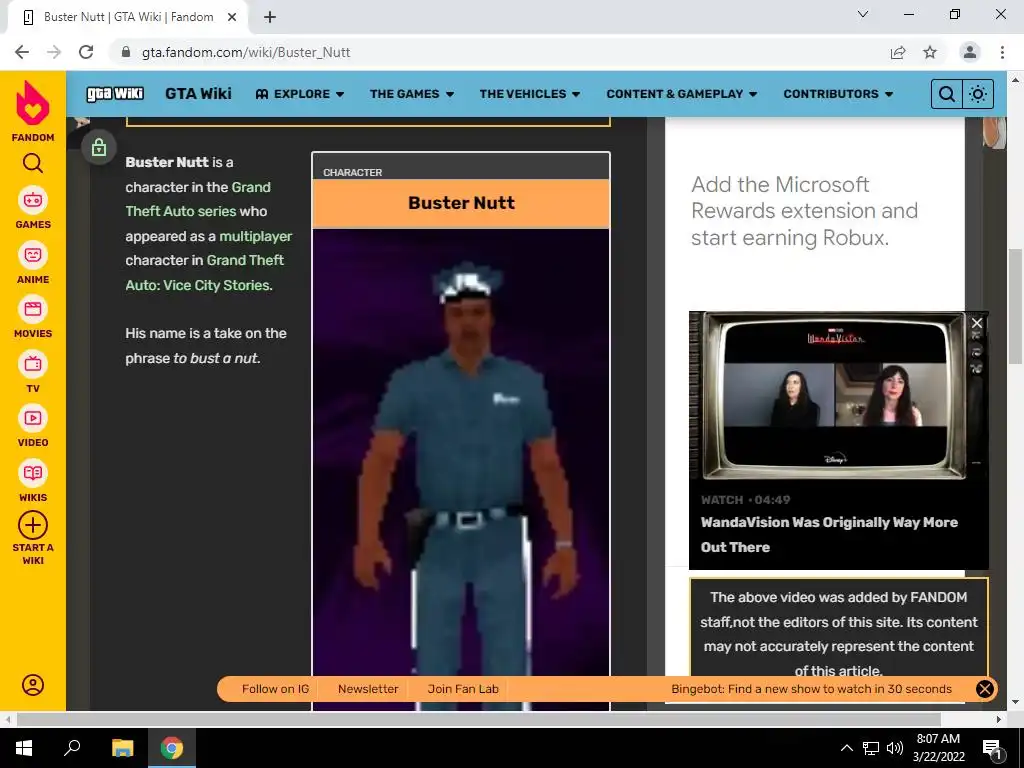Click the Microsoft Rewards advertisement text
Screen dimensions: 1024x768
click(x=805, y=211)
